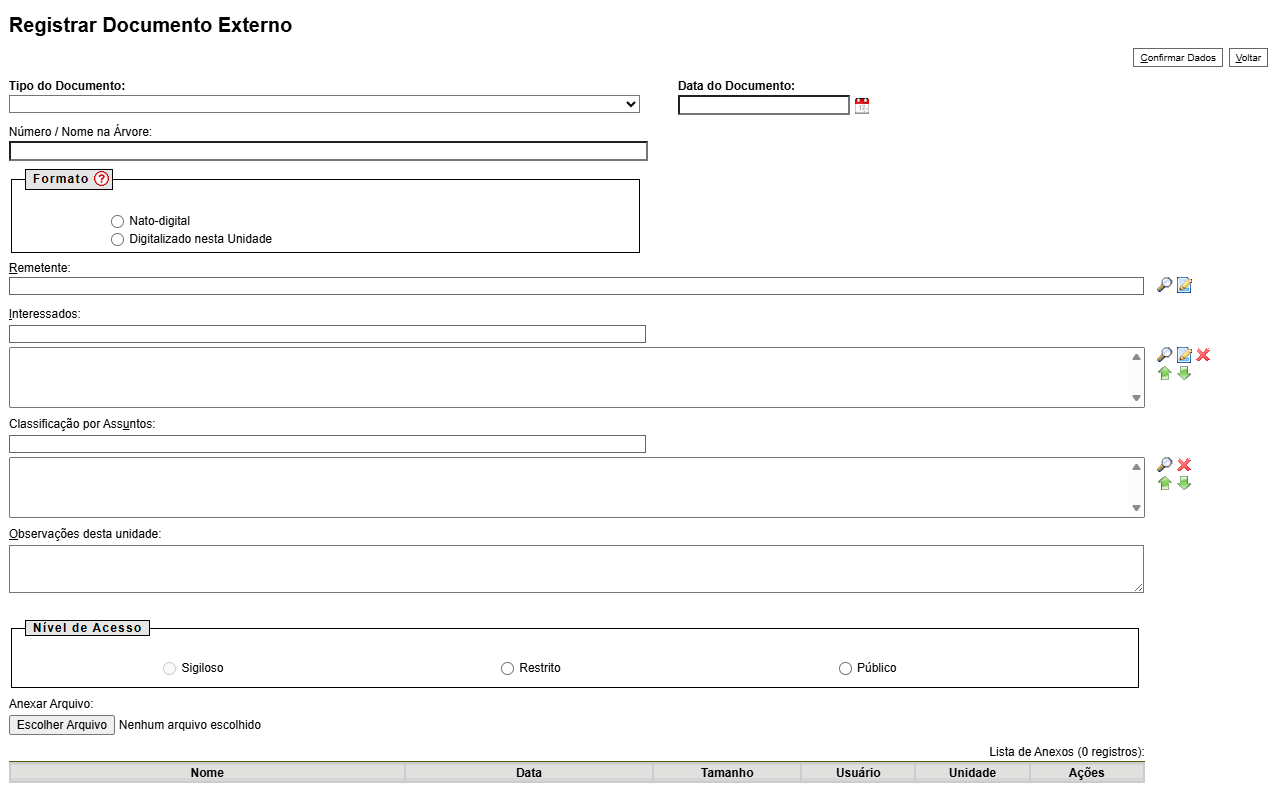Move selected Interessado up with green arrow
The height and width of the screenshot is (806, 1288).
coord(1164,373)
